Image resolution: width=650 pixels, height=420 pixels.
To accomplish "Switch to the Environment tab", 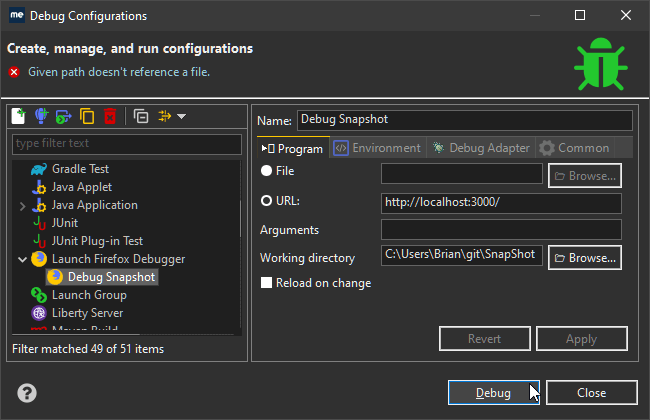I will [377, 148].
